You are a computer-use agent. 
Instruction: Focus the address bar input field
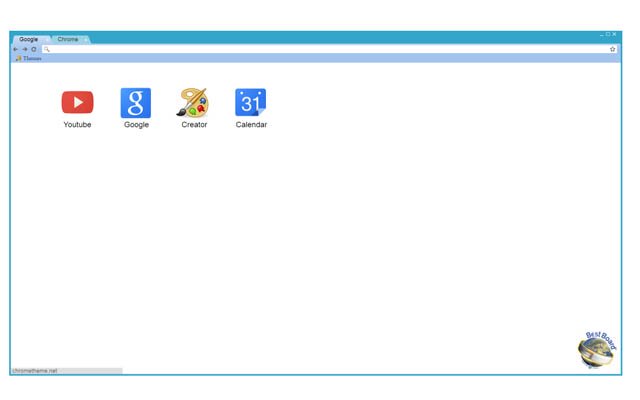pyautogui.click(x=329, y=49)
